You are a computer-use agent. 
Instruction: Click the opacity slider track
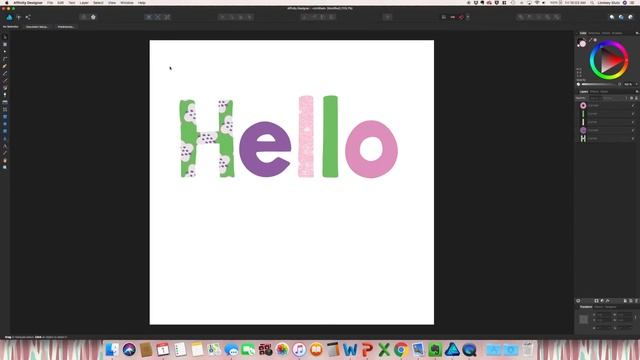click(x=600, y=84)
